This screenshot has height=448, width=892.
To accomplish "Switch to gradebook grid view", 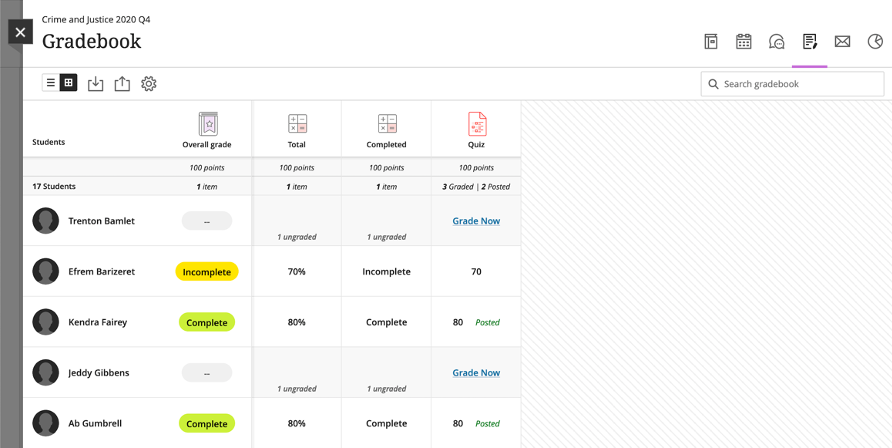I will point(68,83).
